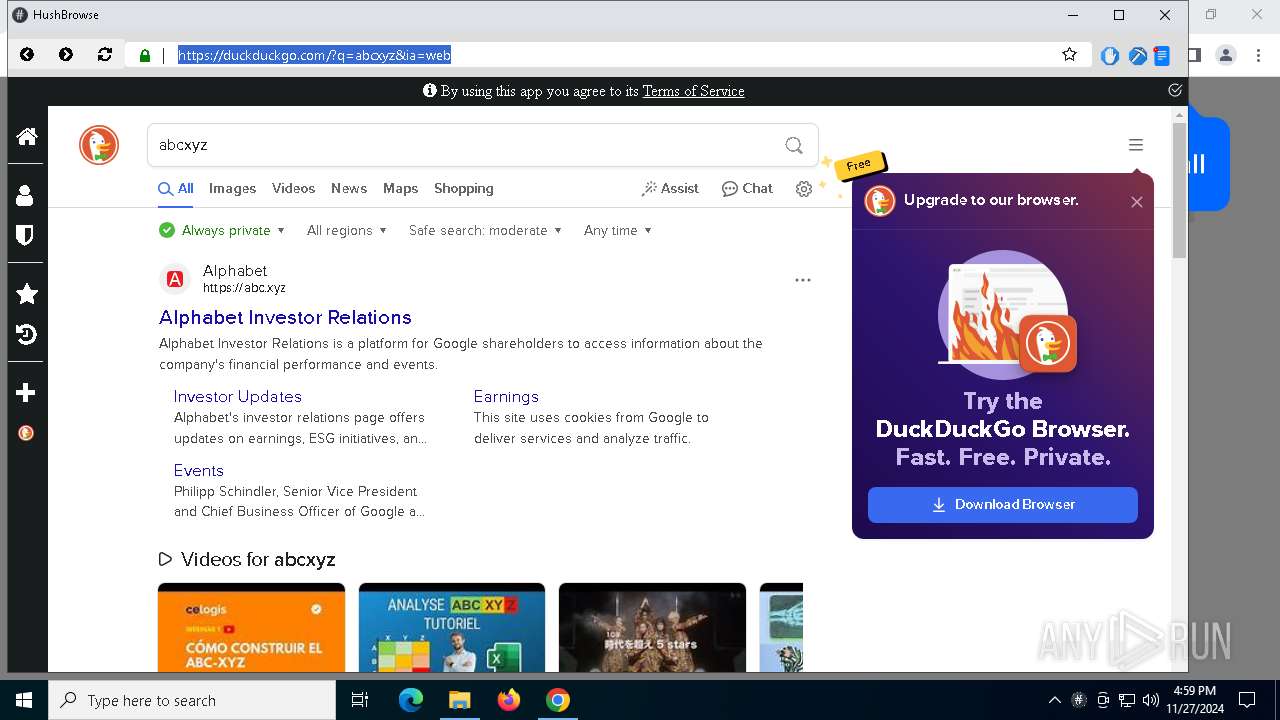Click the browser address bar URL

point(315,56)
